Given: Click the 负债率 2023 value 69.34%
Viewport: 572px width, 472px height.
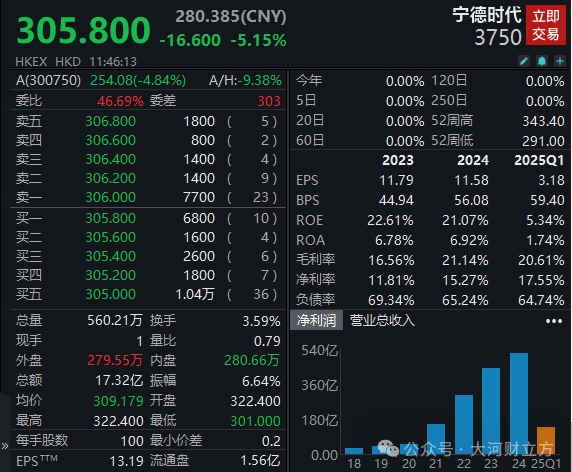Looking at the screenshot, I should [x=391, y=301].
